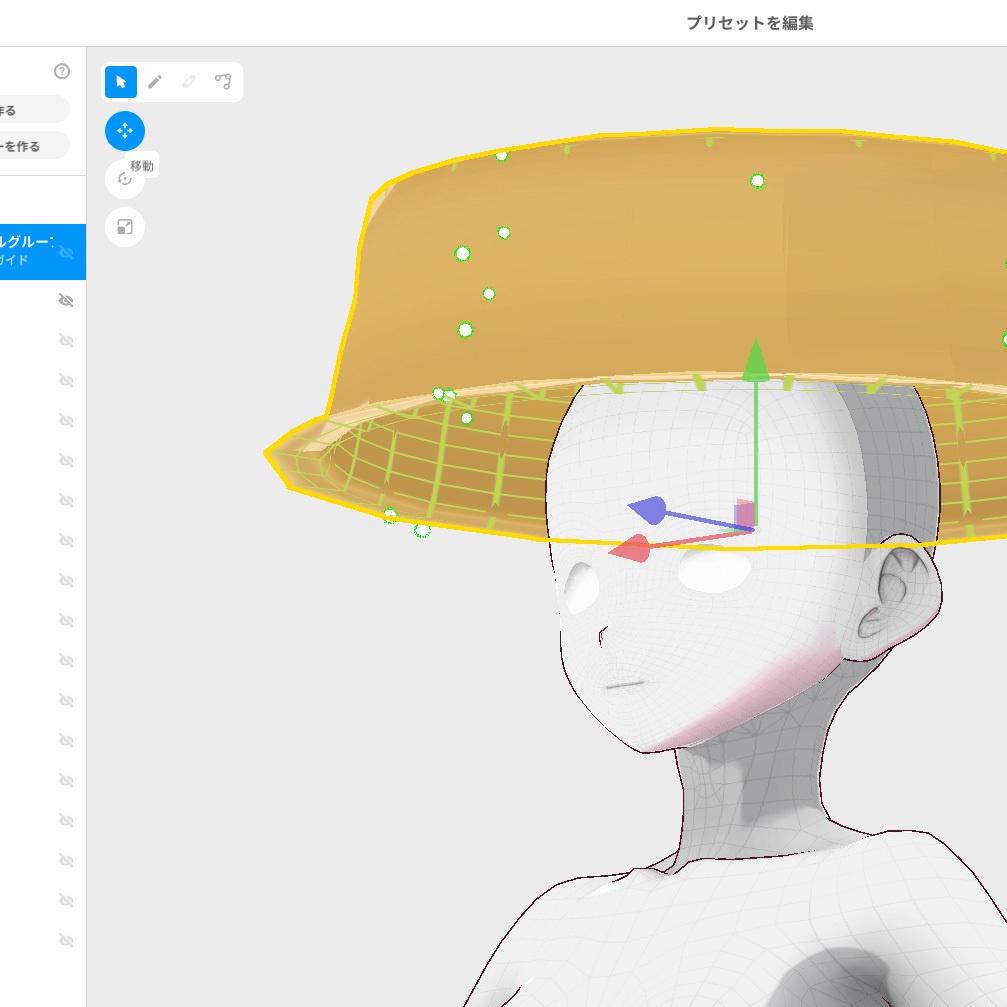The height and width of the screenshot is (1007, 1007).
Task: Select a green control point on the hat brim
Action: pos(460,253)
